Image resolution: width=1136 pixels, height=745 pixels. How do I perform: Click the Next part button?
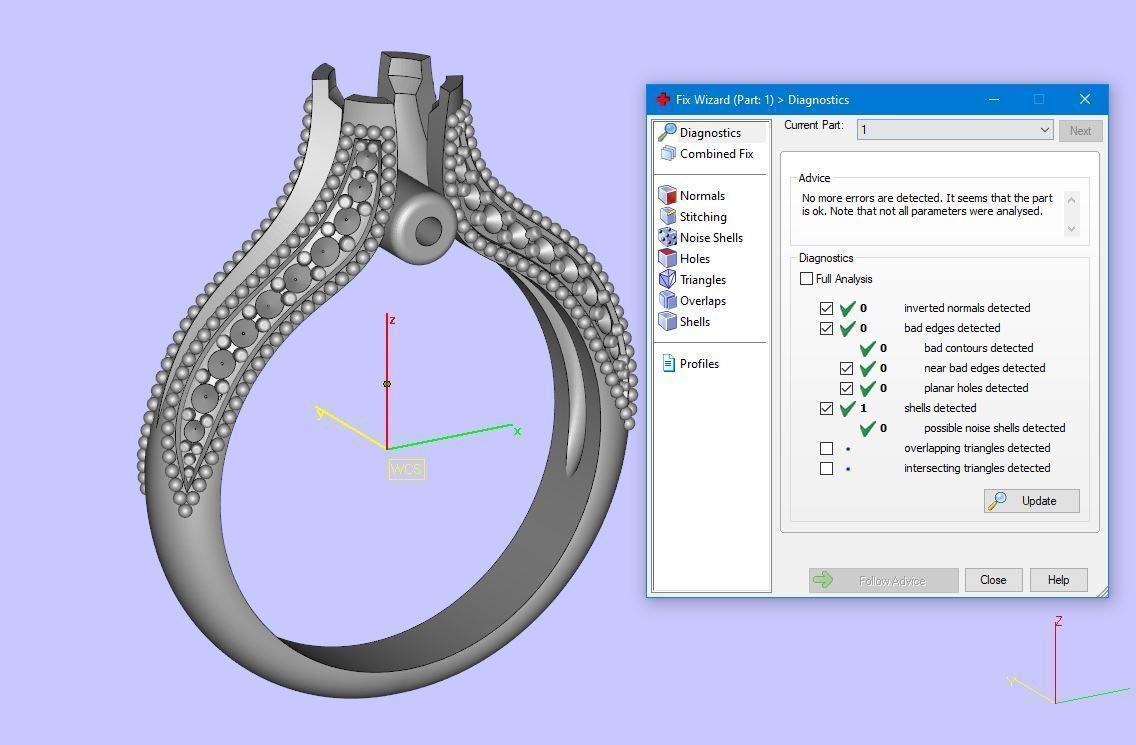[x=1080, y=130]
